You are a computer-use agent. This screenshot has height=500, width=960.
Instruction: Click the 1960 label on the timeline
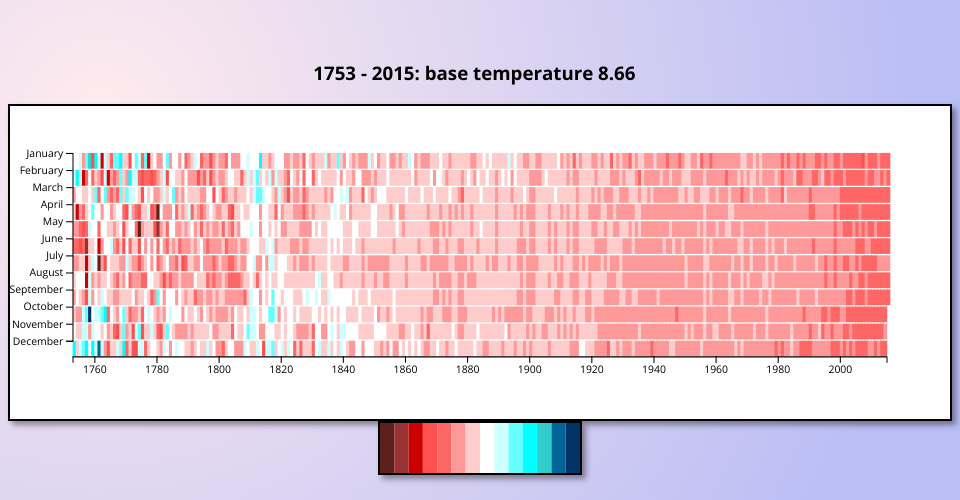716,369
